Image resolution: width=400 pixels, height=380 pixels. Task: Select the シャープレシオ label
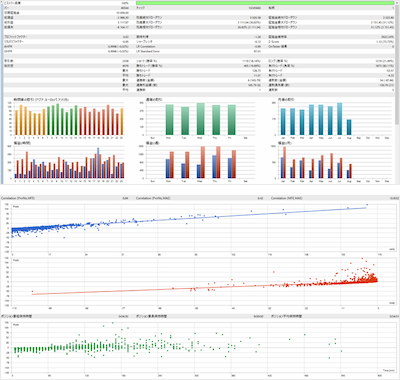[x=144, y=42]
